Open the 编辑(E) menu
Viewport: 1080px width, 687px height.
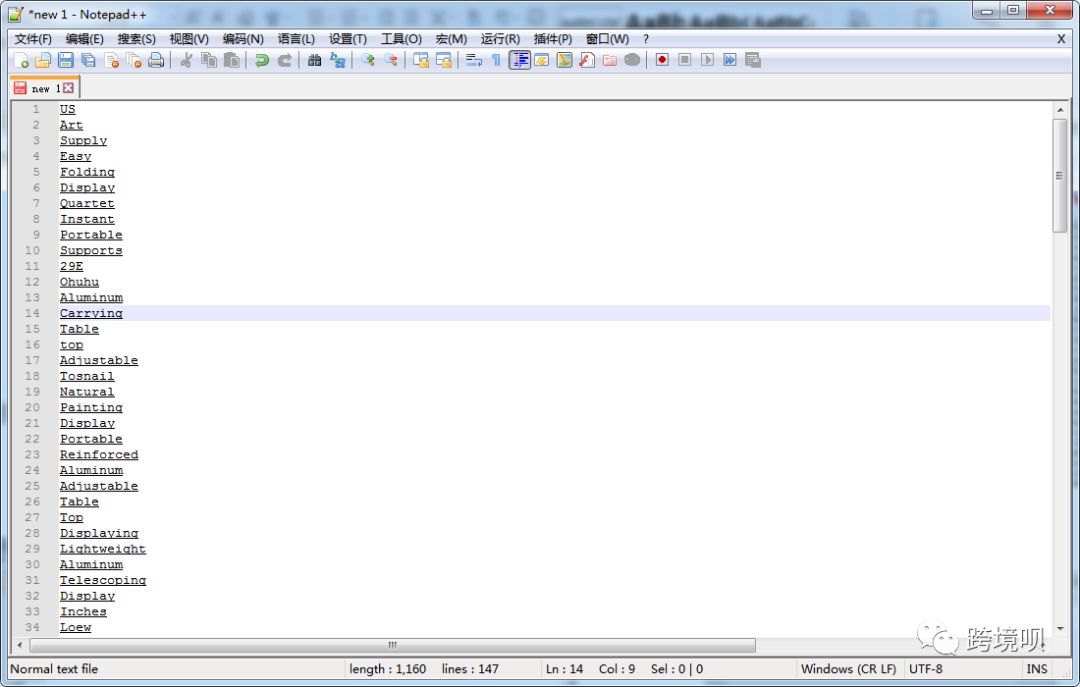click(x=85, y=39)
